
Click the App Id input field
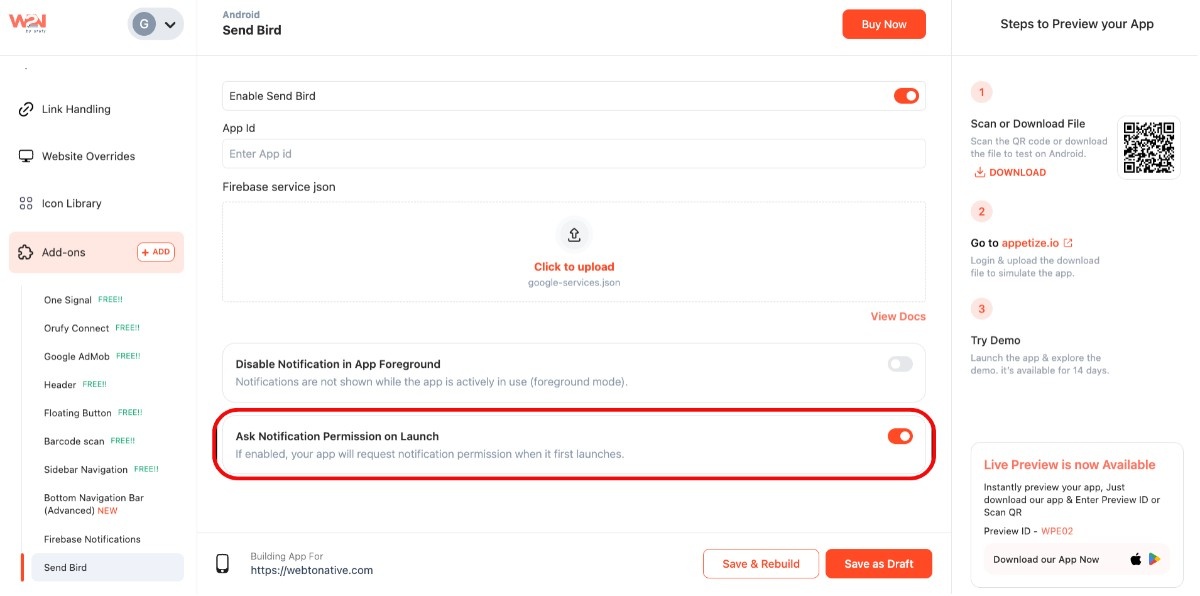pos(573,154)
